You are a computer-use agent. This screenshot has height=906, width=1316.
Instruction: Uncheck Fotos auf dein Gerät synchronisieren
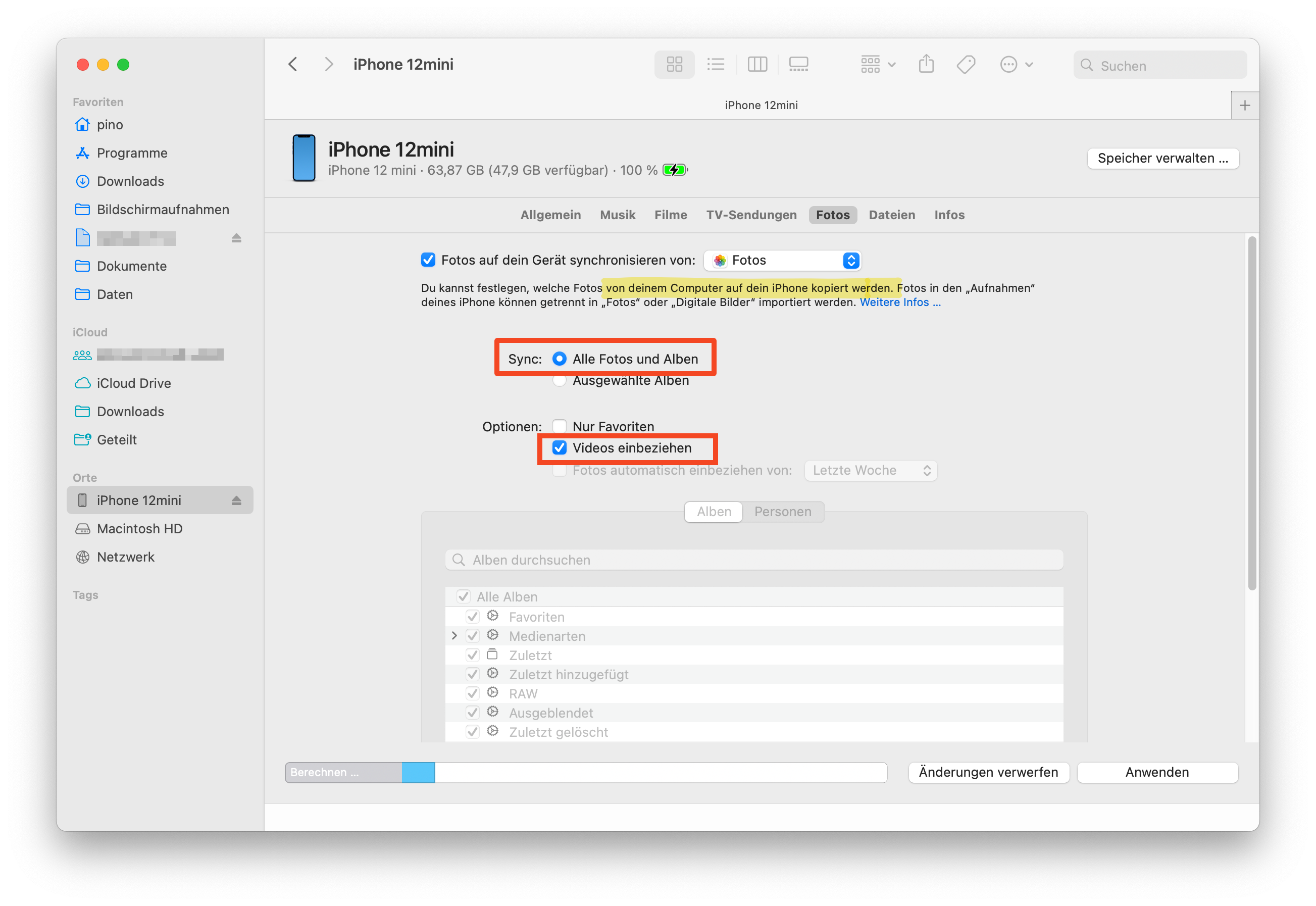(x=428, y=260)
